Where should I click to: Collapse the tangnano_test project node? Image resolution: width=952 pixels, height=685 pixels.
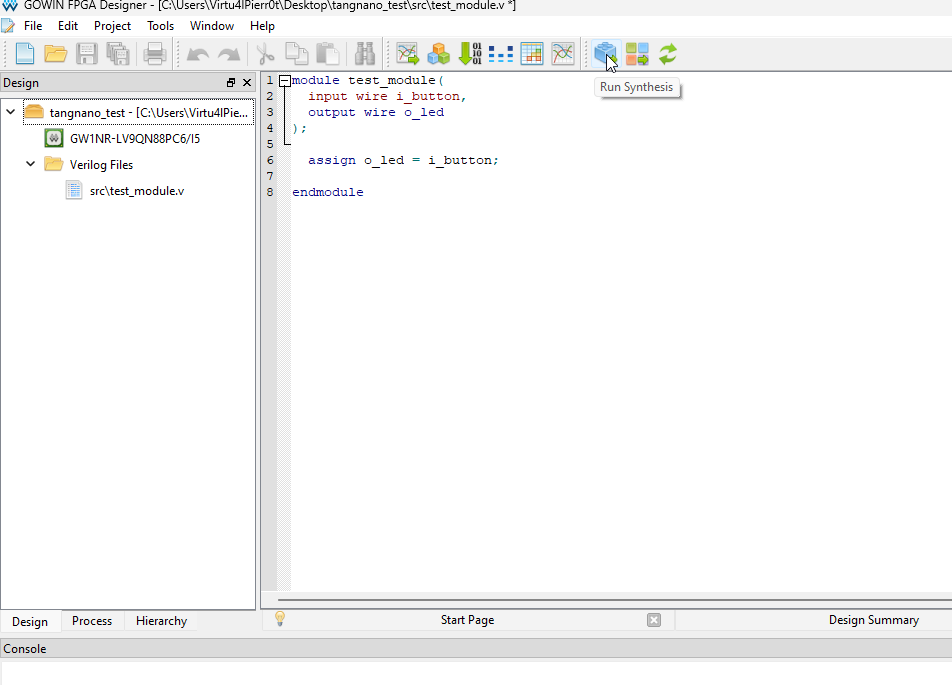pyautogui.click(x=11, y=112)
